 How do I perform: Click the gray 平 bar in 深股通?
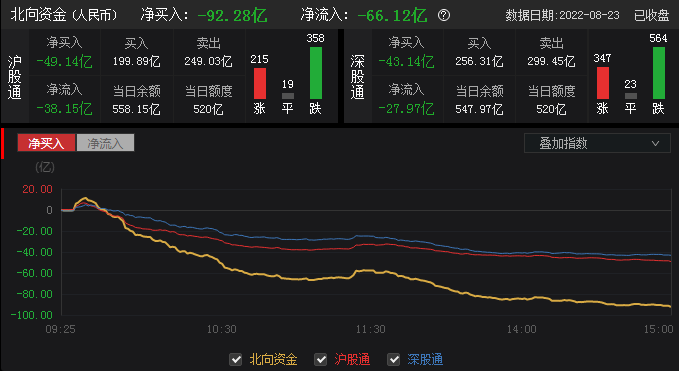[x=630, y=96]
